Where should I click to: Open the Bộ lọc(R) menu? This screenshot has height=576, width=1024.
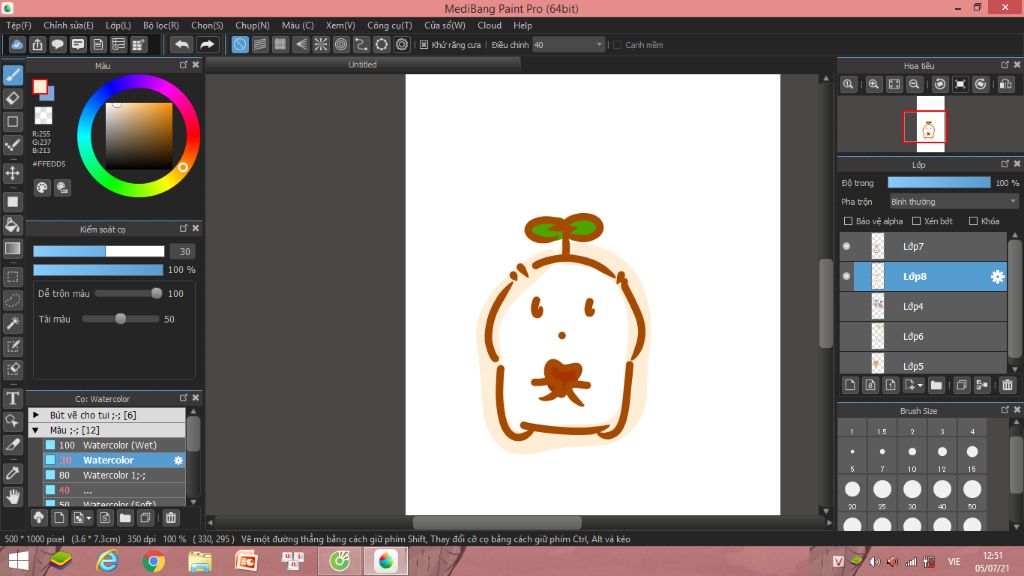coord(161,25)
